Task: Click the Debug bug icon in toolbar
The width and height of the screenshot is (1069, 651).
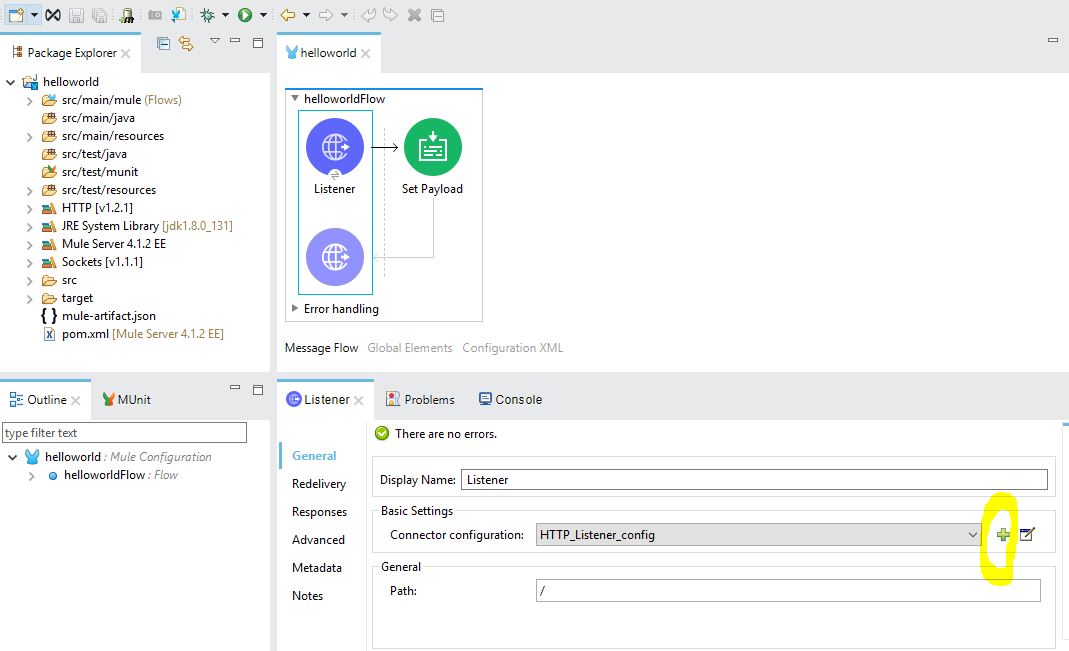Action: [x=207, y=15]
